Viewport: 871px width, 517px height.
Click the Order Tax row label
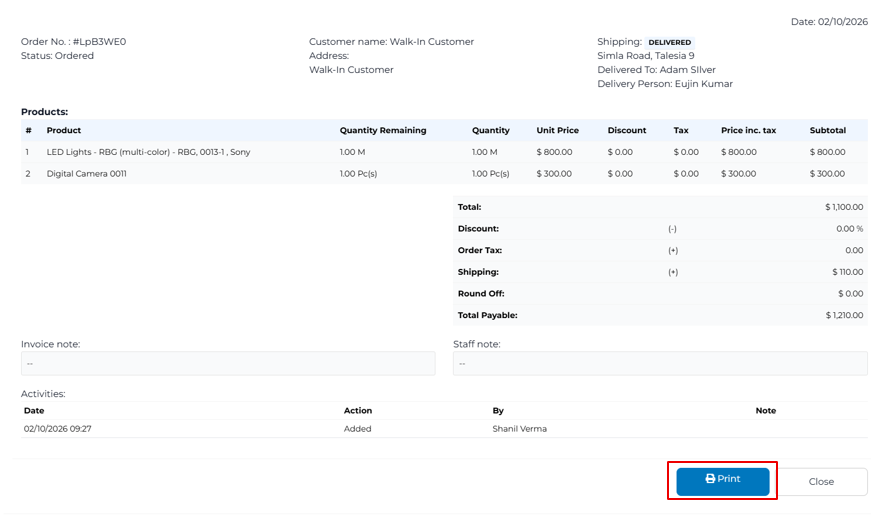coord(480,250)
